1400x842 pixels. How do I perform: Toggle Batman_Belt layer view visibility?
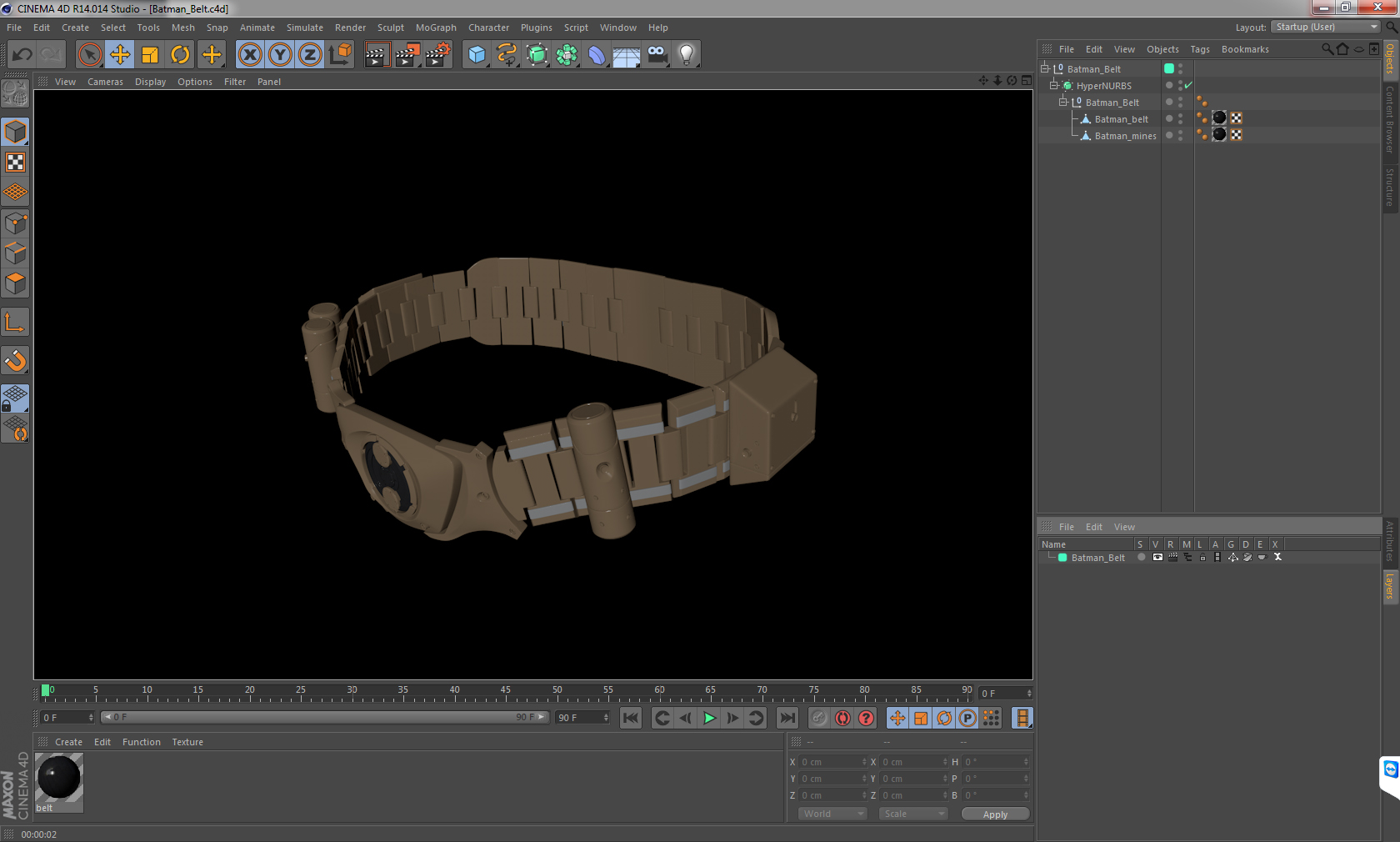[1157, 557]
